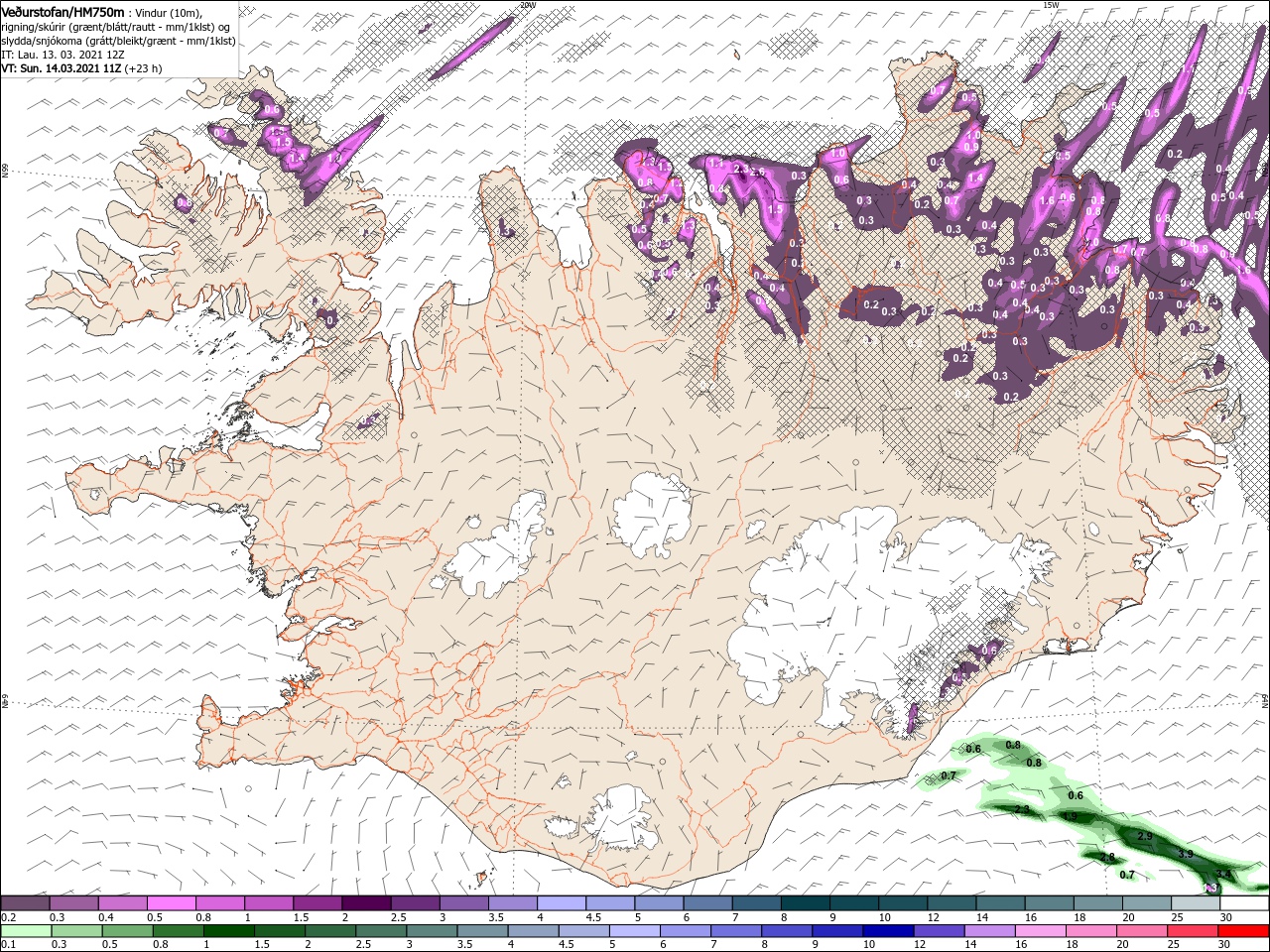Click the pale grey 25 mm snow swatch
Image resolution: width=1270 pixels, height=952 pixels.
1196,903
